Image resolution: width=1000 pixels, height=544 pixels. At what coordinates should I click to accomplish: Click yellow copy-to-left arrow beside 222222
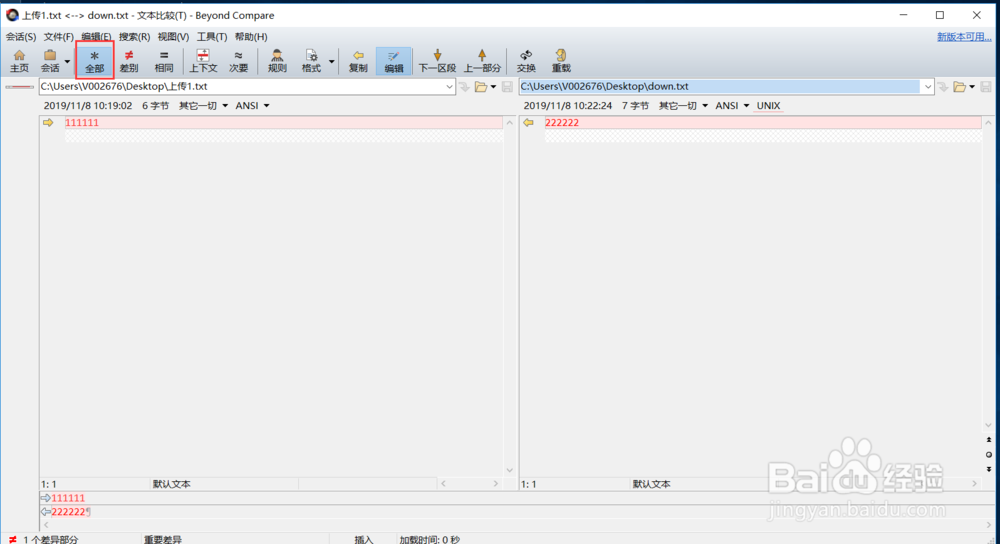(529, 122)
